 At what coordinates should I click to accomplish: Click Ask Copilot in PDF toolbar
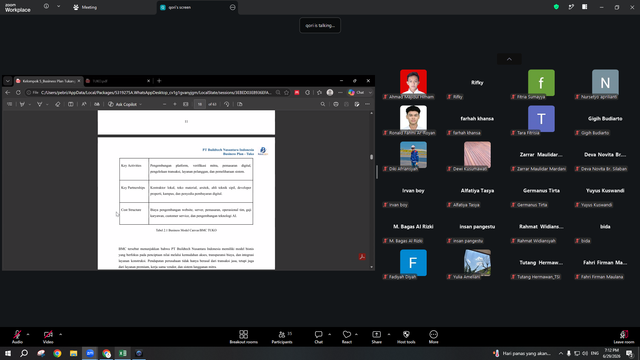point(125,104)
